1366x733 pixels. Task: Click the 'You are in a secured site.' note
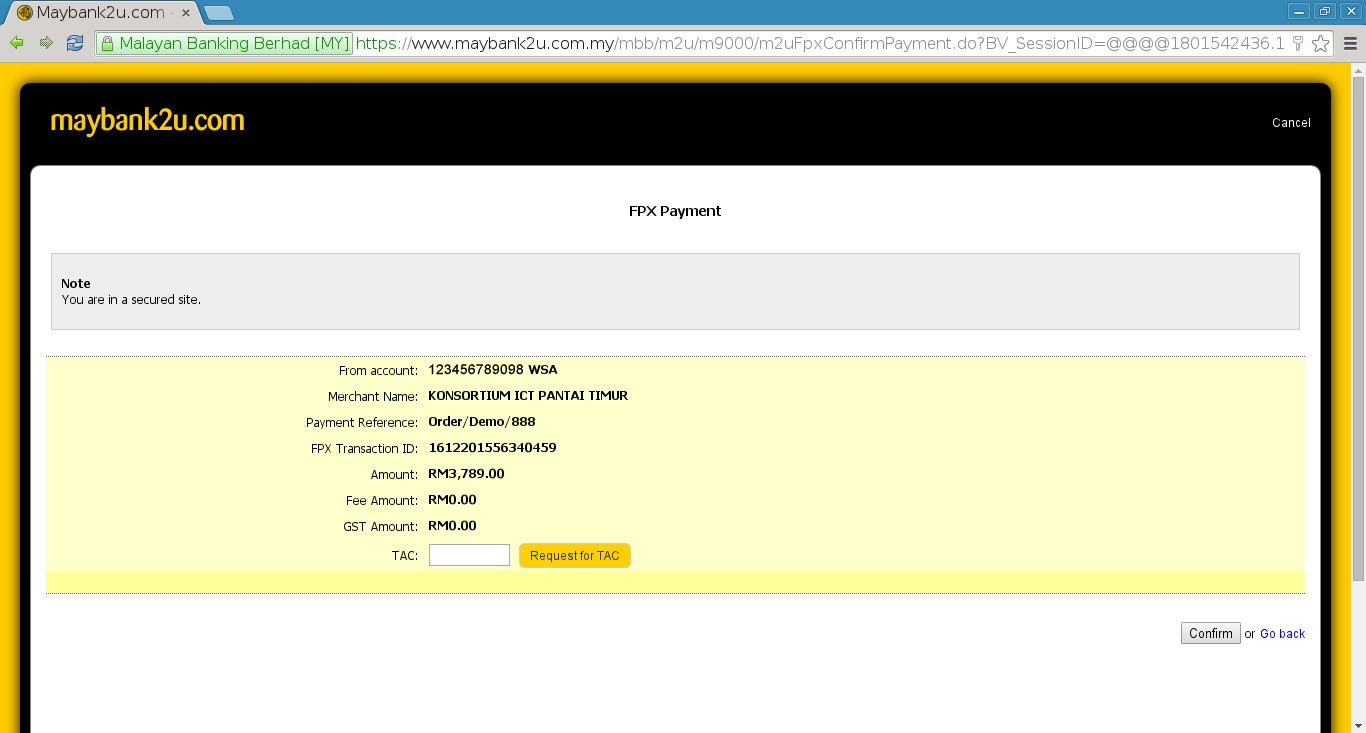pyautogui.click(x=131, y=300)
